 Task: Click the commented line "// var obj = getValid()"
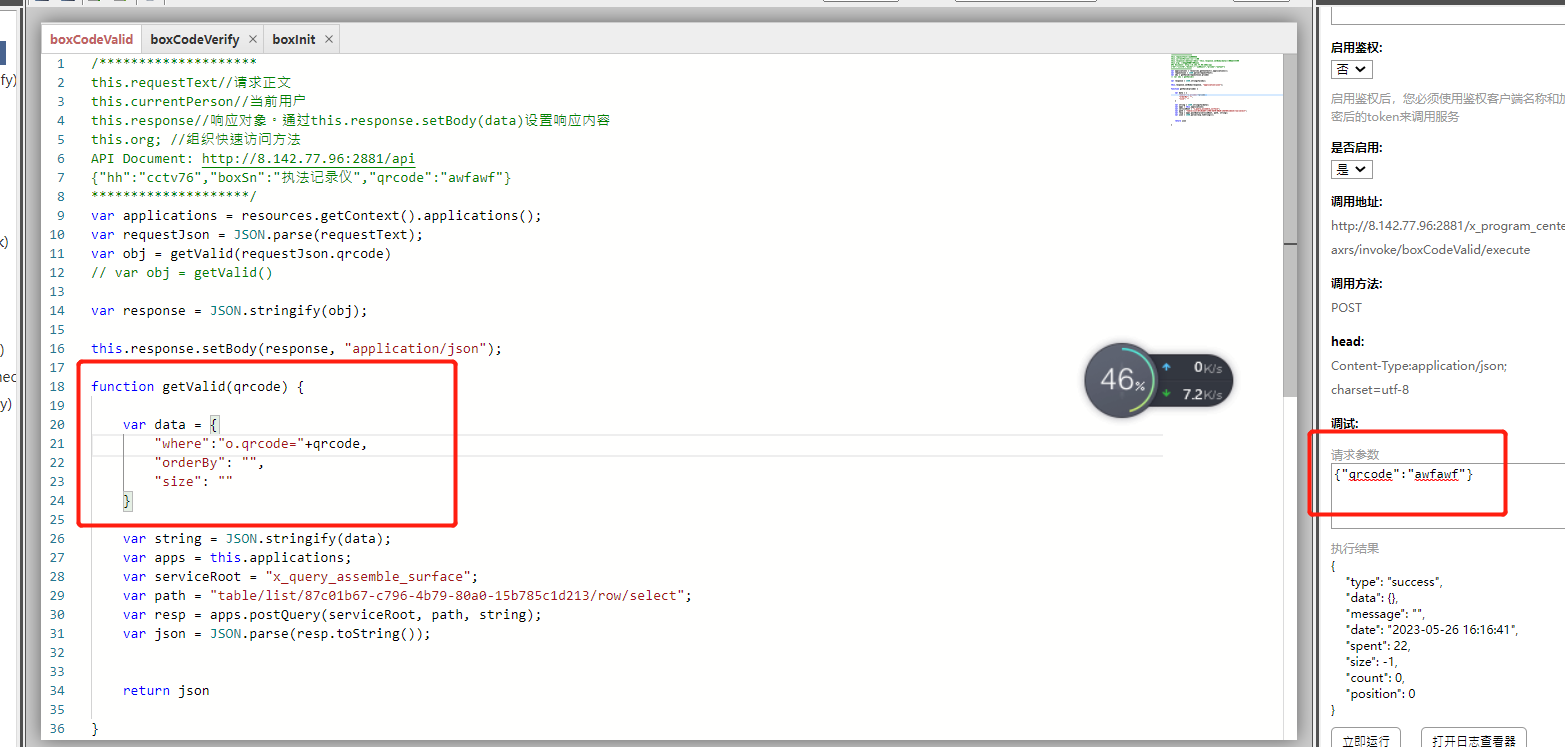182,272
